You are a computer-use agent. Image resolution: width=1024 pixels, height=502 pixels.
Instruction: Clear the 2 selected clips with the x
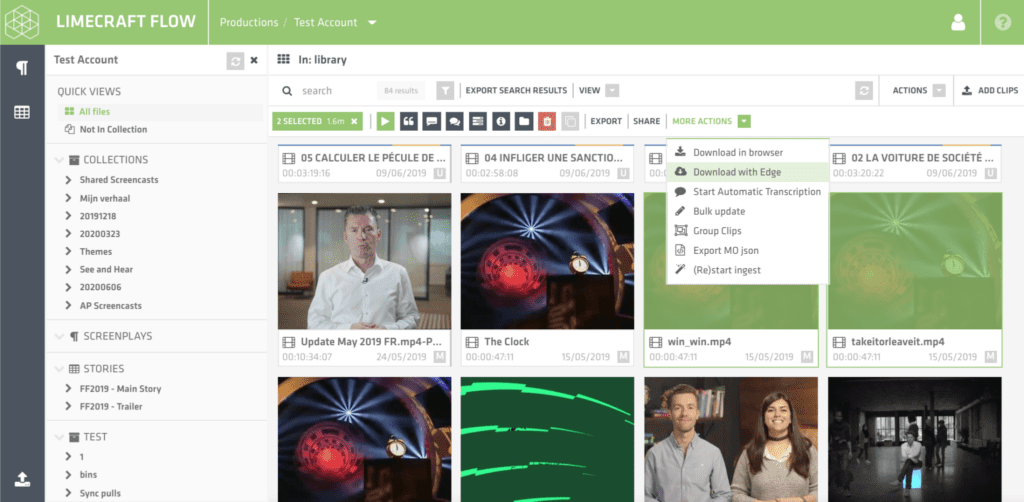tap(354, 121)
